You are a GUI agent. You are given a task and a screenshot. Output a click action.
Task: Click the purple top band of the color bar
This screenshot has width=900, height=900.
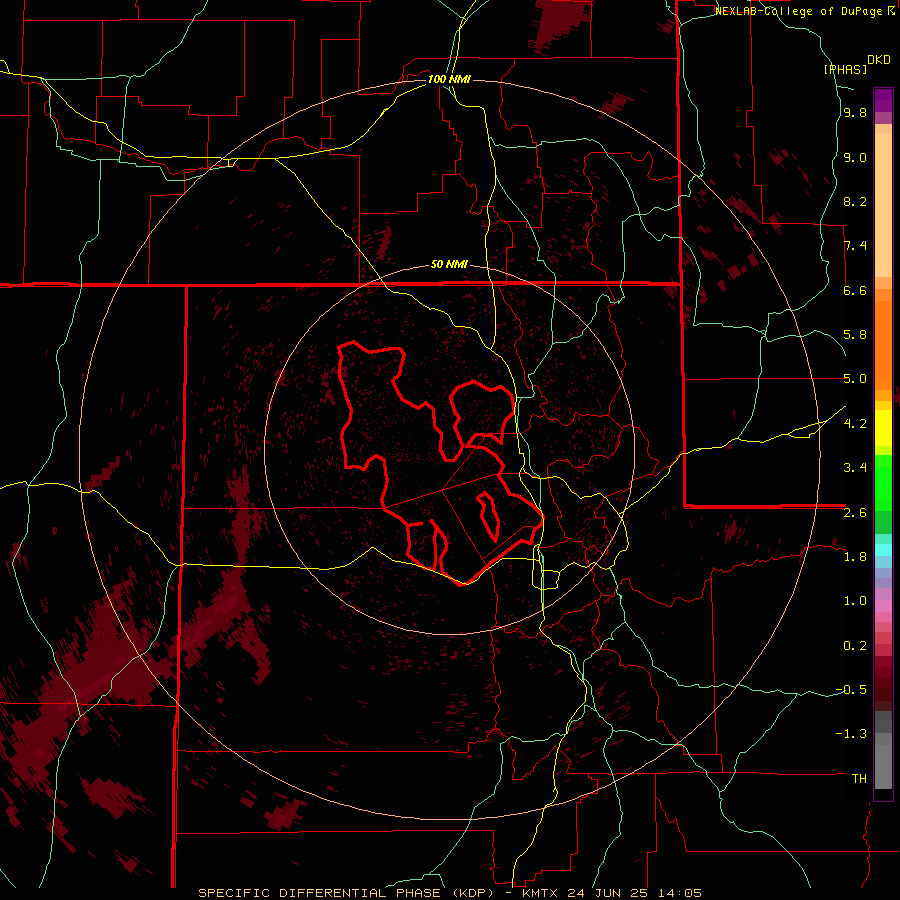[883, 100]
